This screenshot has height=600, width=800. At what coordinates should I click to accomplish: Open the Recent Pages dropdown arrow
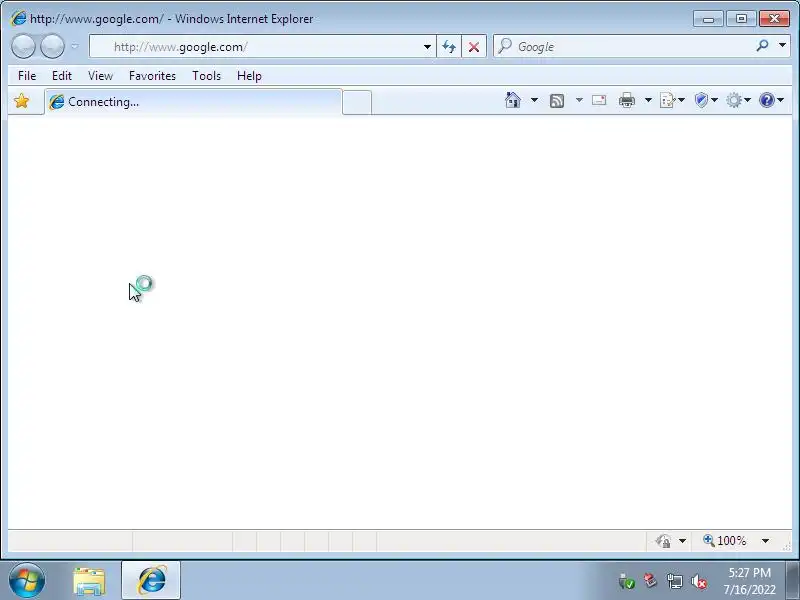coord(75,46)
